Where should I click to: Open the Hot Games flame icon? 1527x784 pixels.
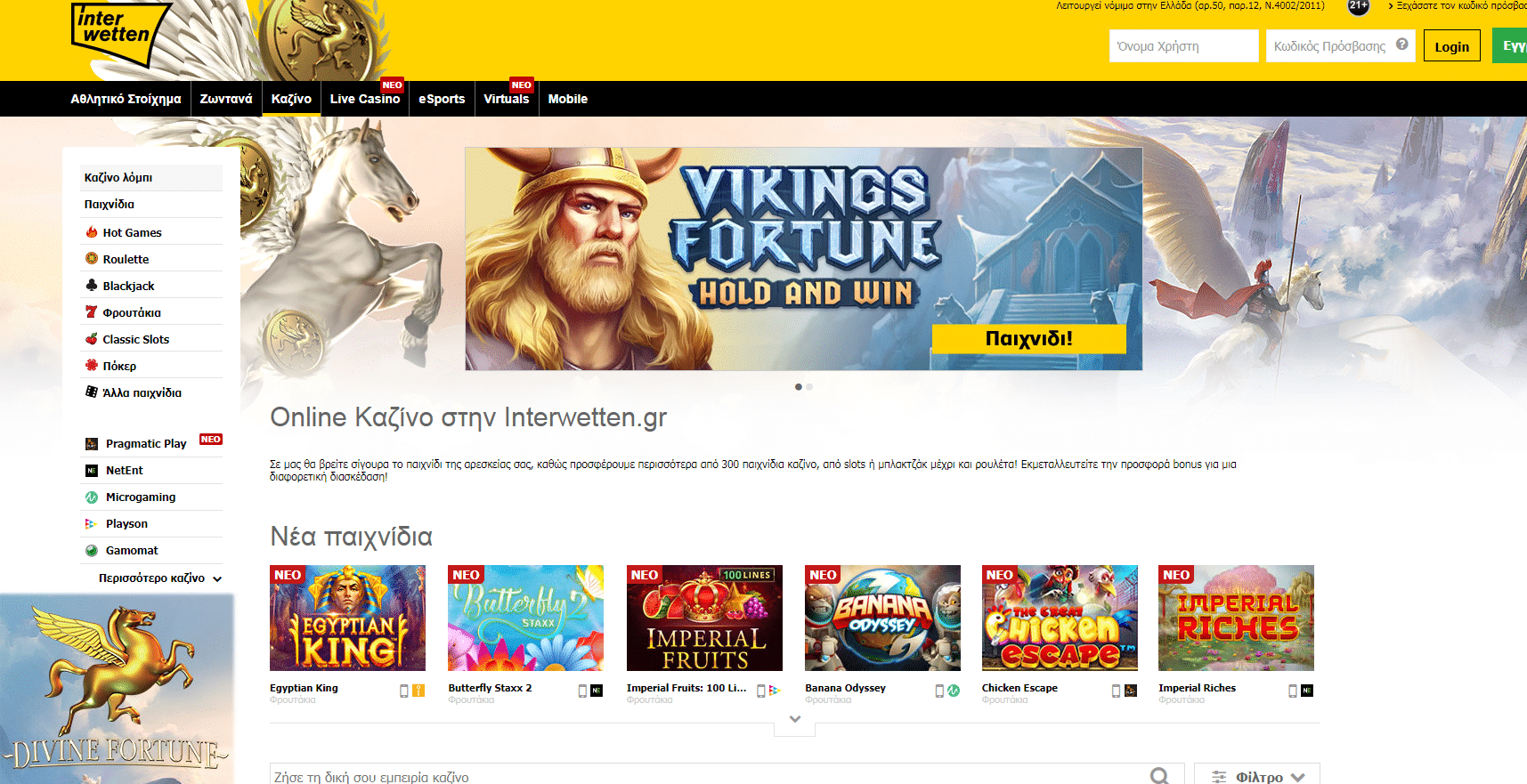[x=91, y=232]
